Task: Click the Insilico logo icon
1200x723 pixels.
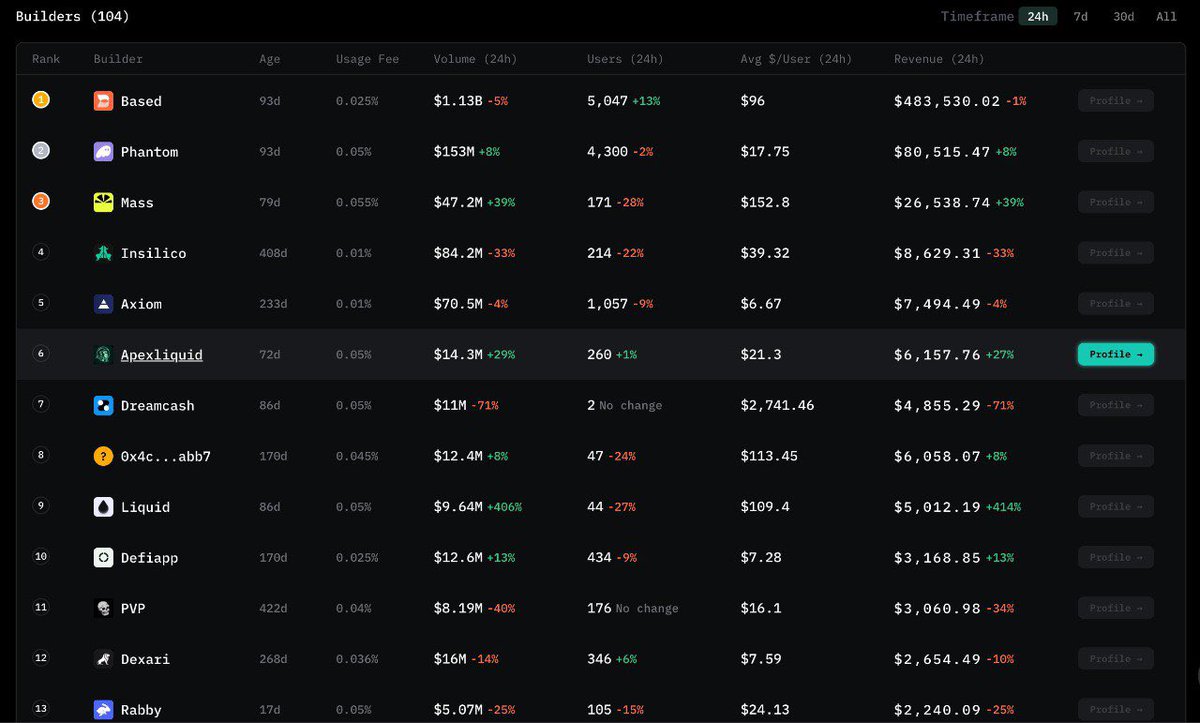Action: [x=103, y=253]
